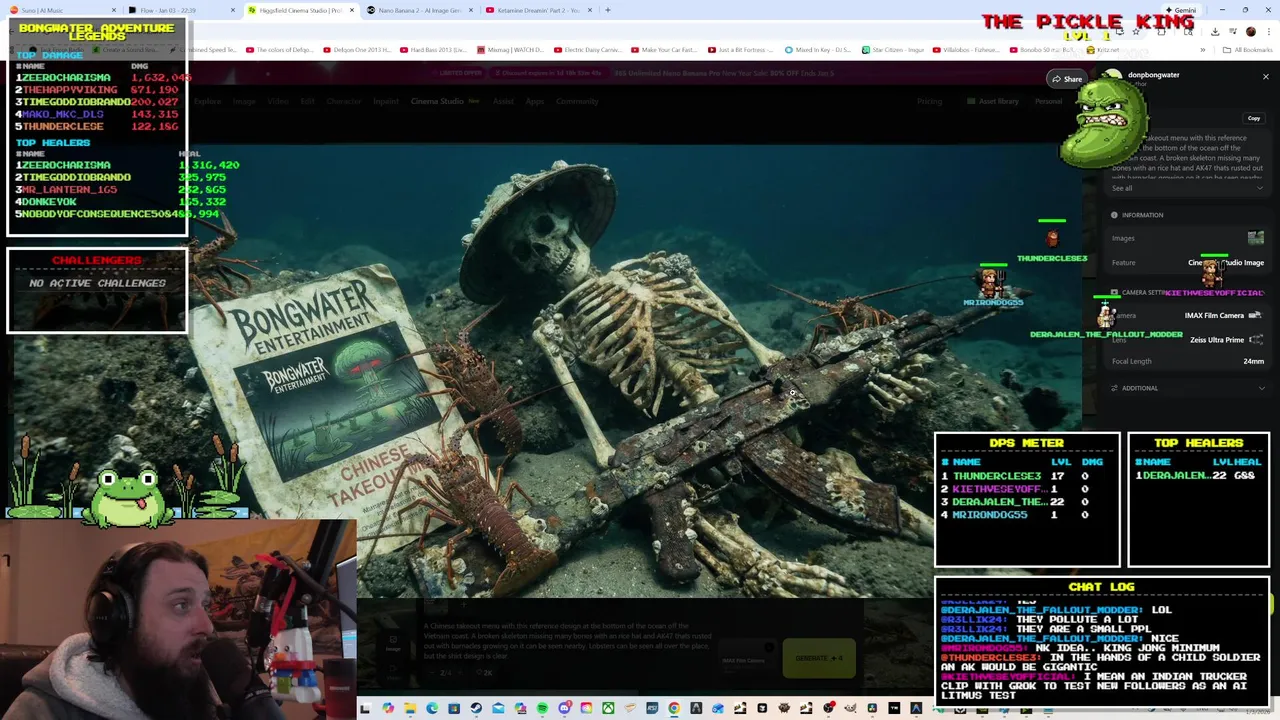Image resolution: width=1280 pixels, height=720 pixels.
Task: Expand the Additional section chevron
Action: 1261,388
